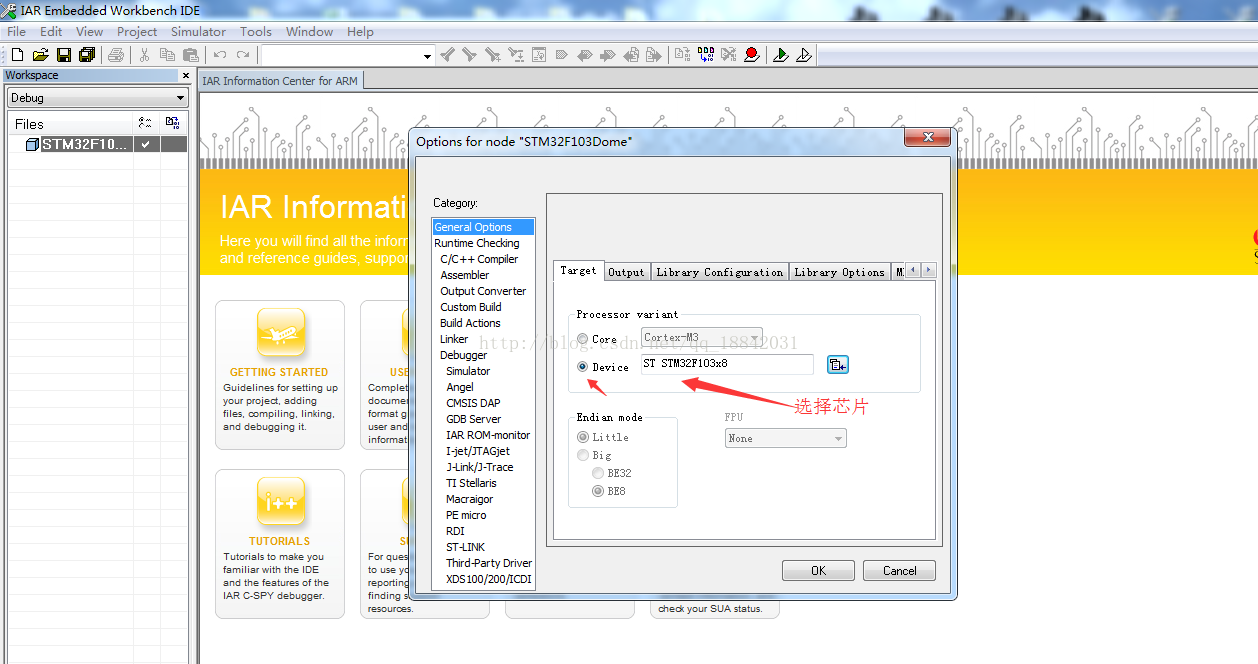Click the Cut scissors icon

(144, 55)
